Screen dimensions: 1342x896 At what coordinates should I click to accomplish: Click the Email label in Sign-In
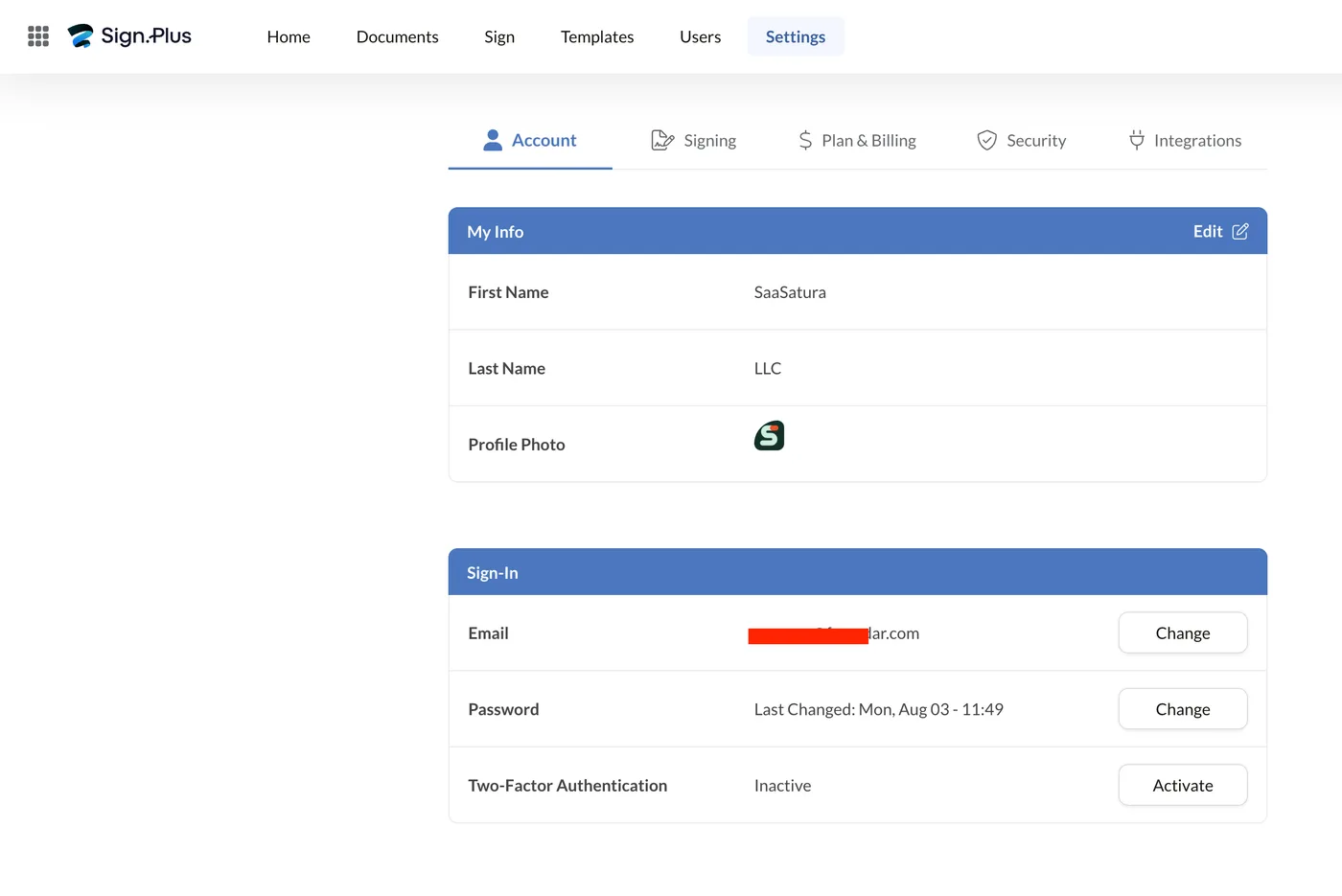[x=488, y=632]
